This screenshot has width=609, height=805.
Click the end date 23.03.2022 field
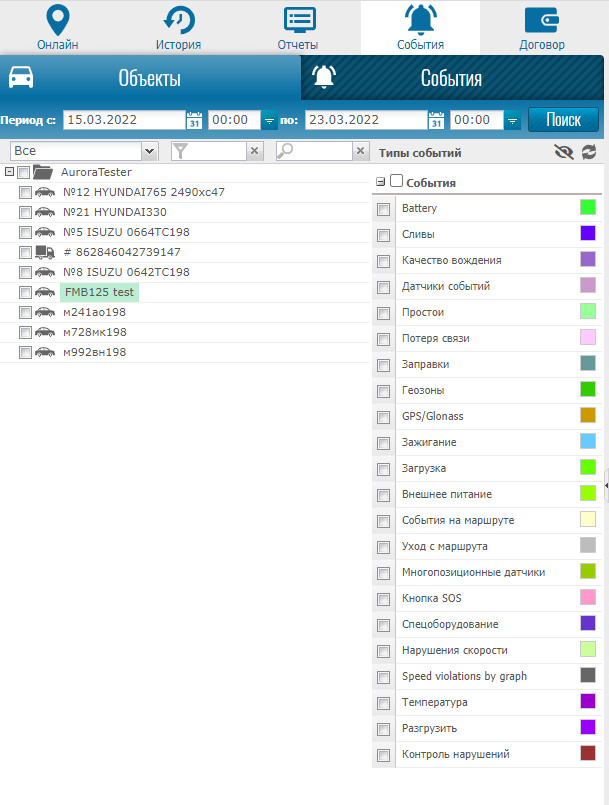[x=366, y=120]
